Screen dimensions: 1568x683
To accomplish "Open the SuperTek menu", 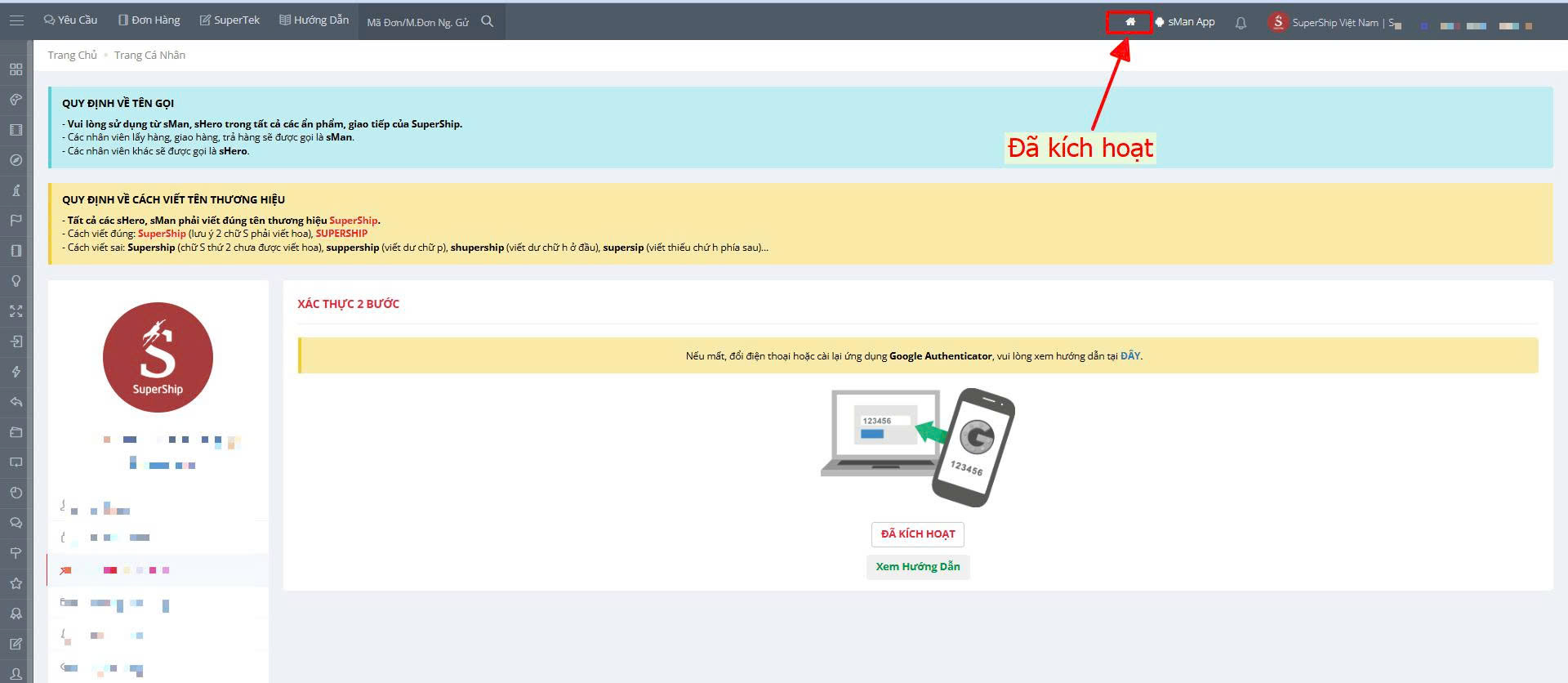I will [229, 20].
